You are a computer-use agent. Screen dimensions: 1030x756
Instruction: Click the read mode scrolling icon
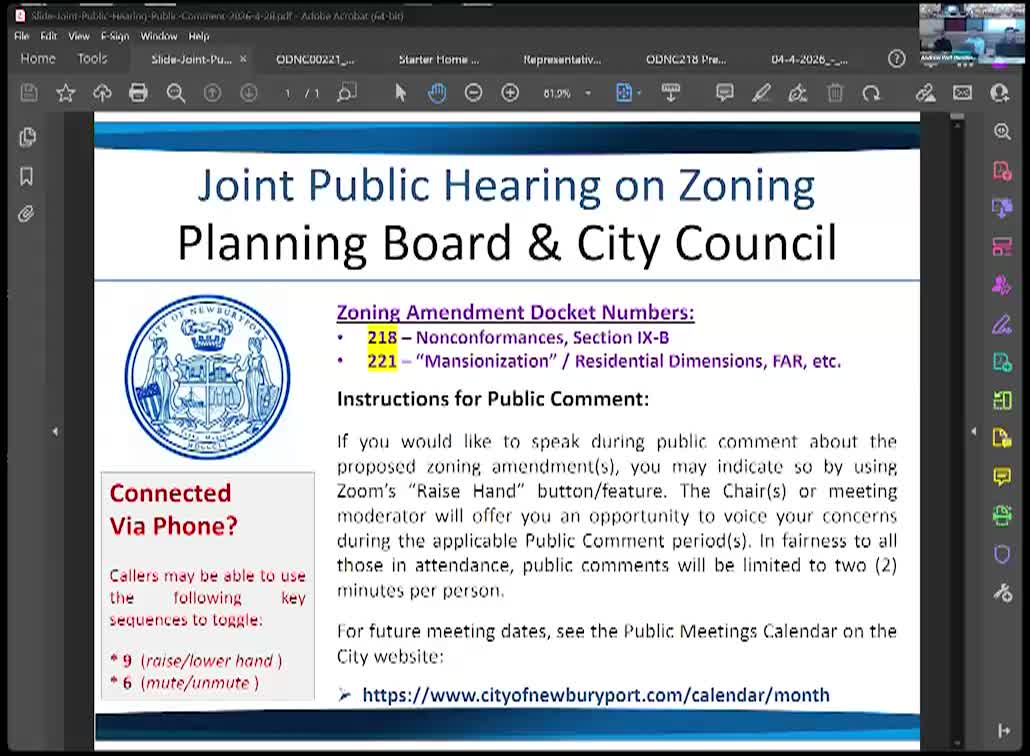pos(671,93)
